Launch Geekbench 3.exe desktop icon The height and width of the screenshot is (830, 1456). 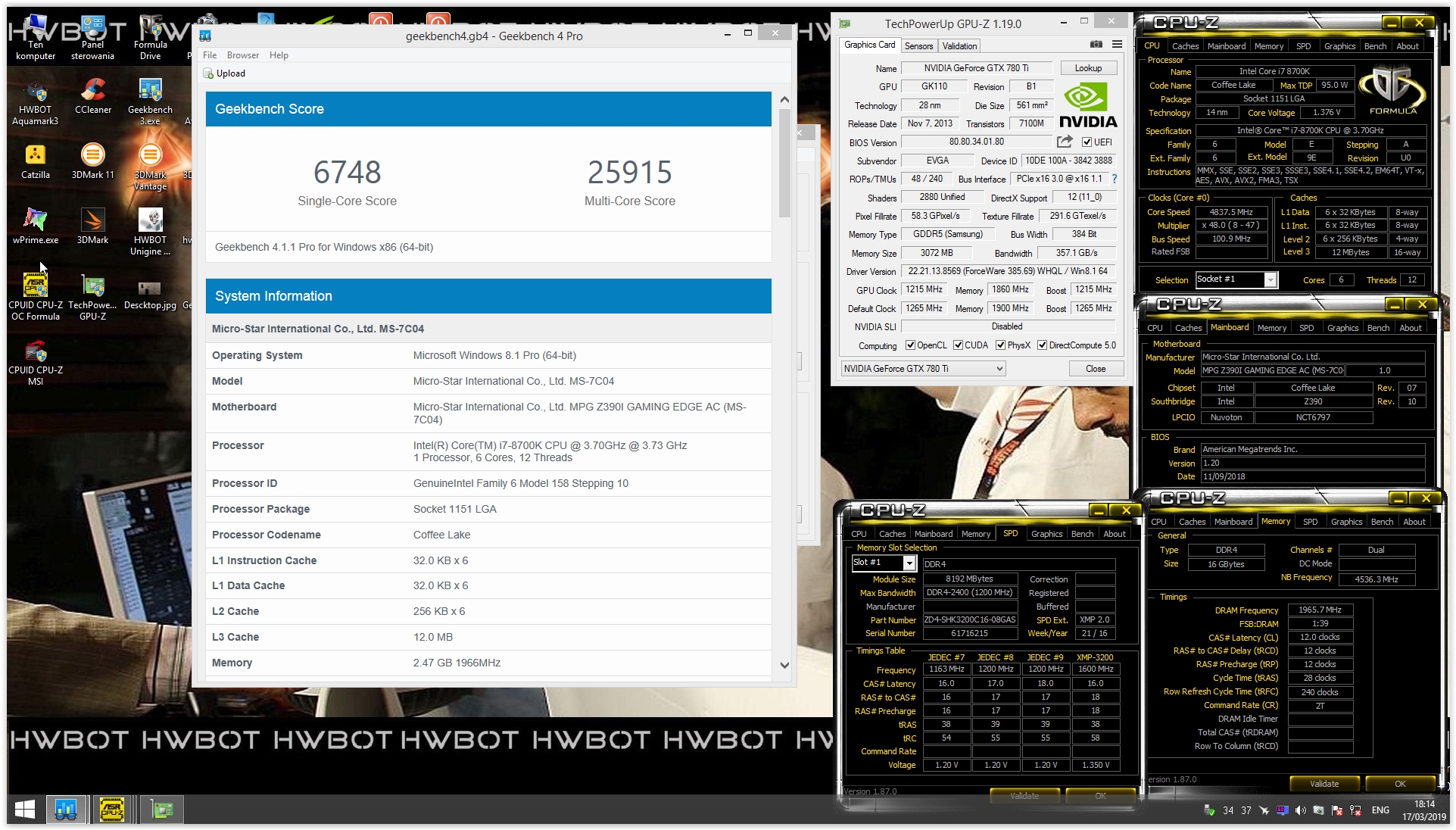click(x=150, y=101)
